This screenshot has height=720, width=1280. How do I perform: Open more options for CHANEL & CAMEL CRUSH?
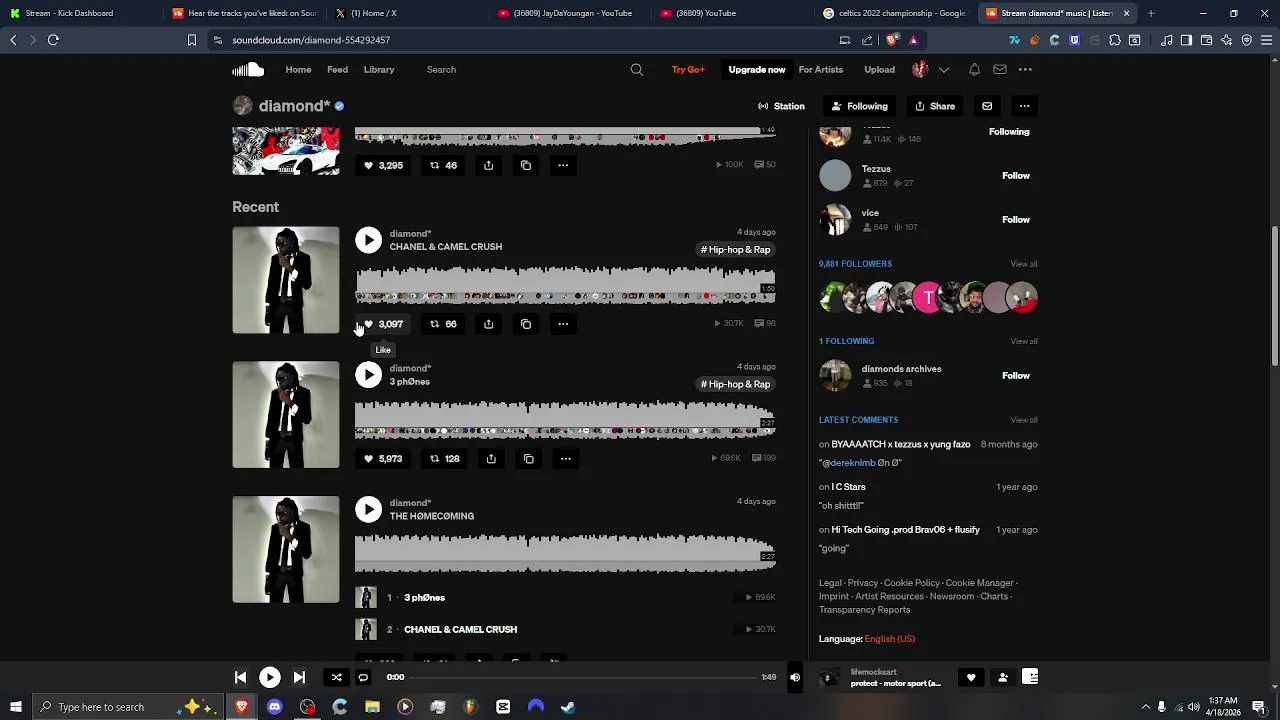click(x=563, y=324)
